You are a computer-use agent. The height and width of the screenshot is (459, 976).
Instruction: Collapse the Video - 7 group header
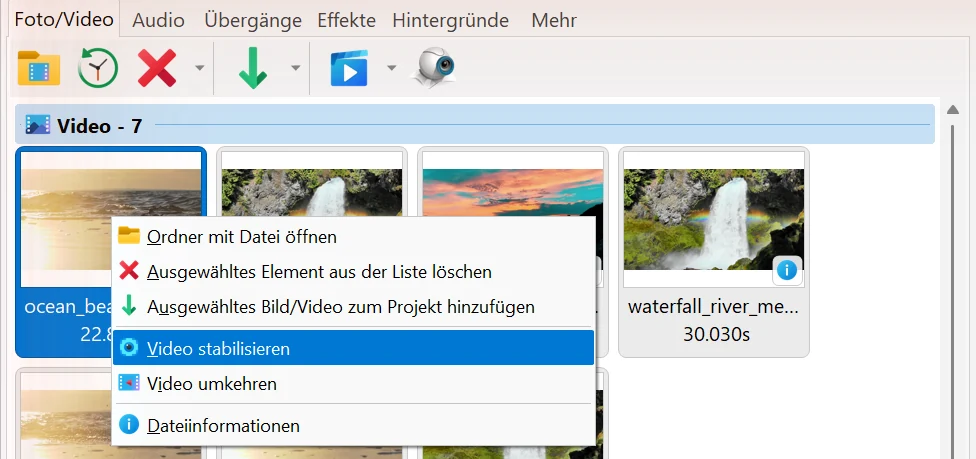475,125
